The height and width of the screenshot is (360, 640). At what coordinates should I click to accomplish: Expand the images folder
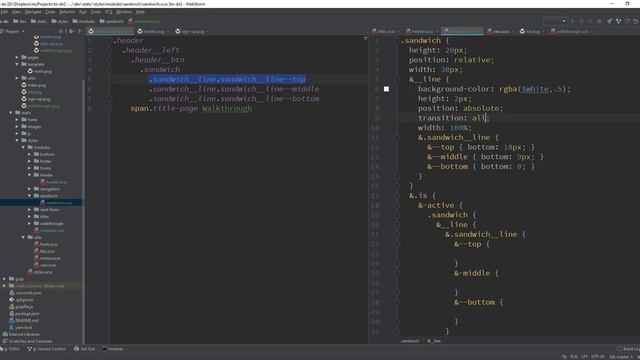pyautogui.click(x=17, y=127)
